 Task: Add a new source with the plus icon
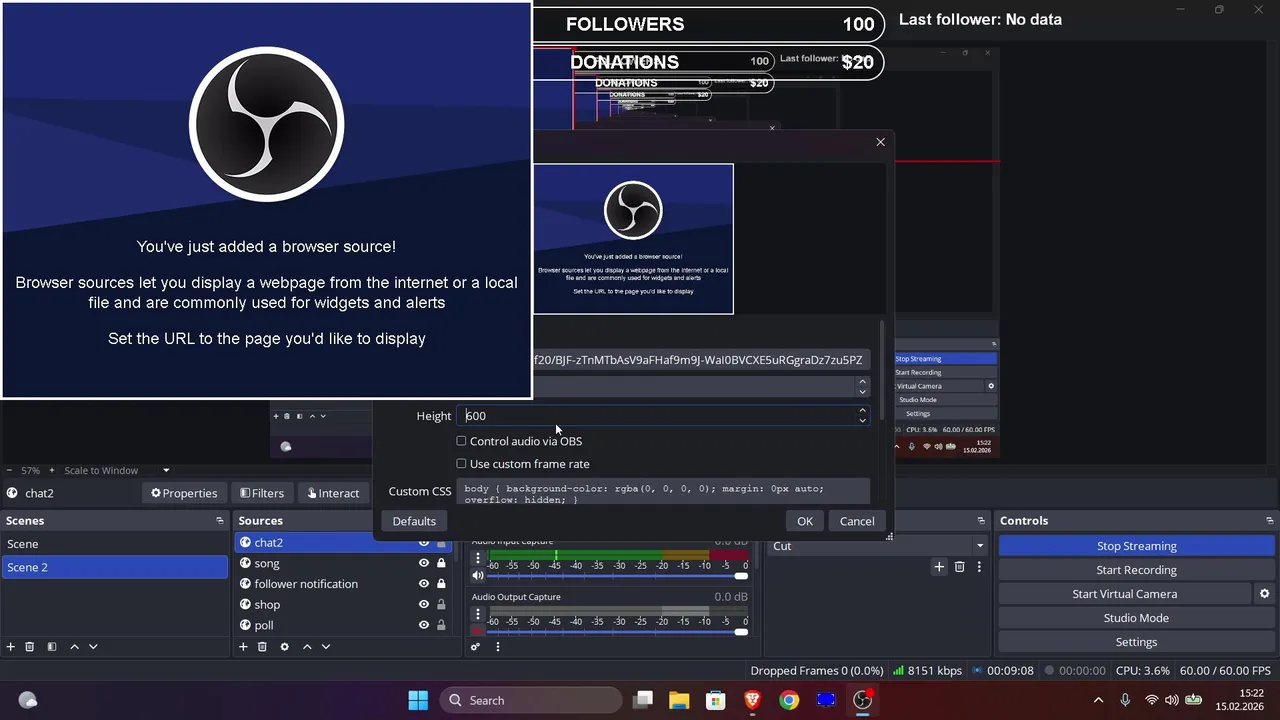(x=243, y=647)
